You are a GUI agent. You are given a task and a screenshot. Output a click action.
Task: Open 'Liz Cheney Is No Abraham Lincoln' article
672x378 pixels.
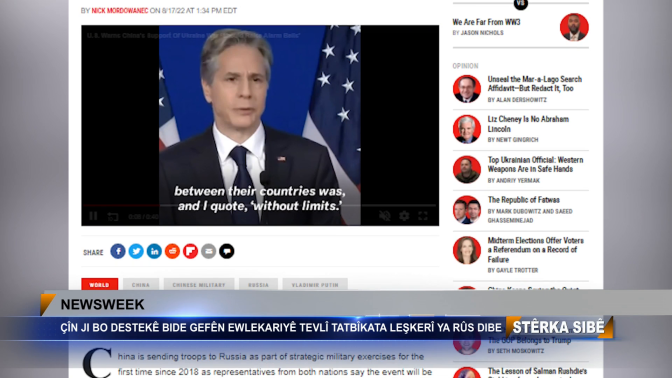528,124
